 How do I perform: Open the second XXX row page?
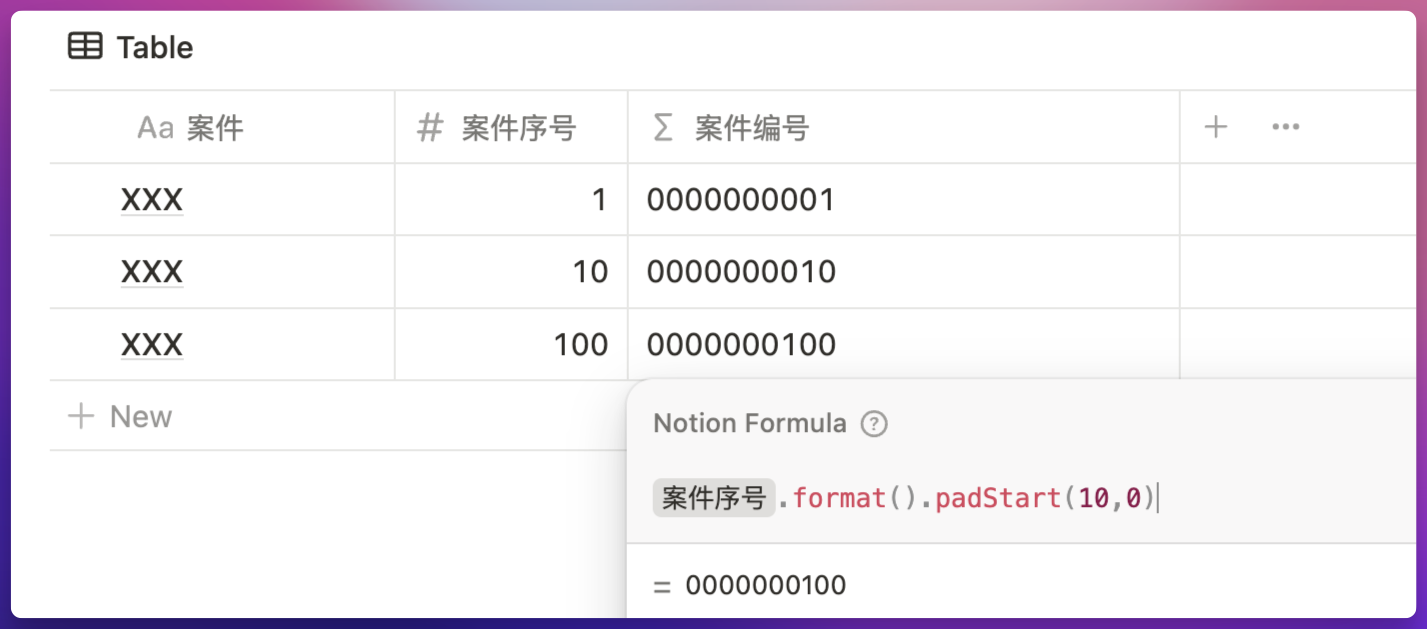click(x=152, y=272)
